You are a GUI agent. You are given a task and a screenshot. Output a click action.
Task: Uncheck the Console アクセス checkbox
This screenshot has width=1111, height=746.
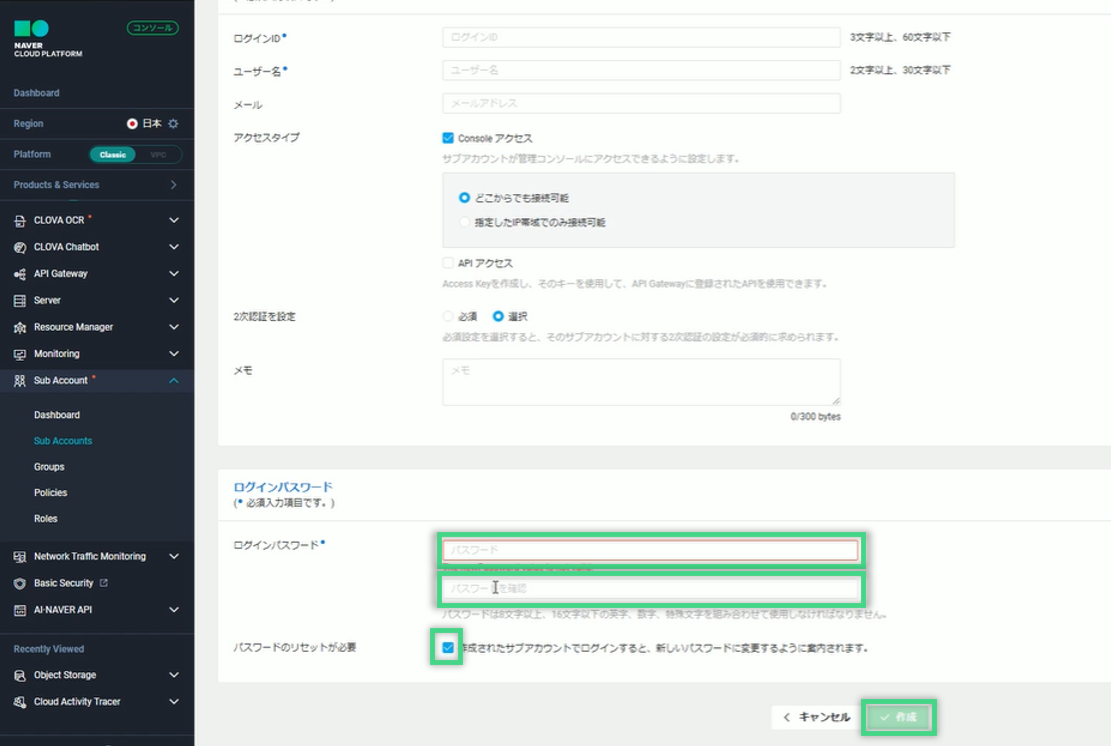click(448, 138)
